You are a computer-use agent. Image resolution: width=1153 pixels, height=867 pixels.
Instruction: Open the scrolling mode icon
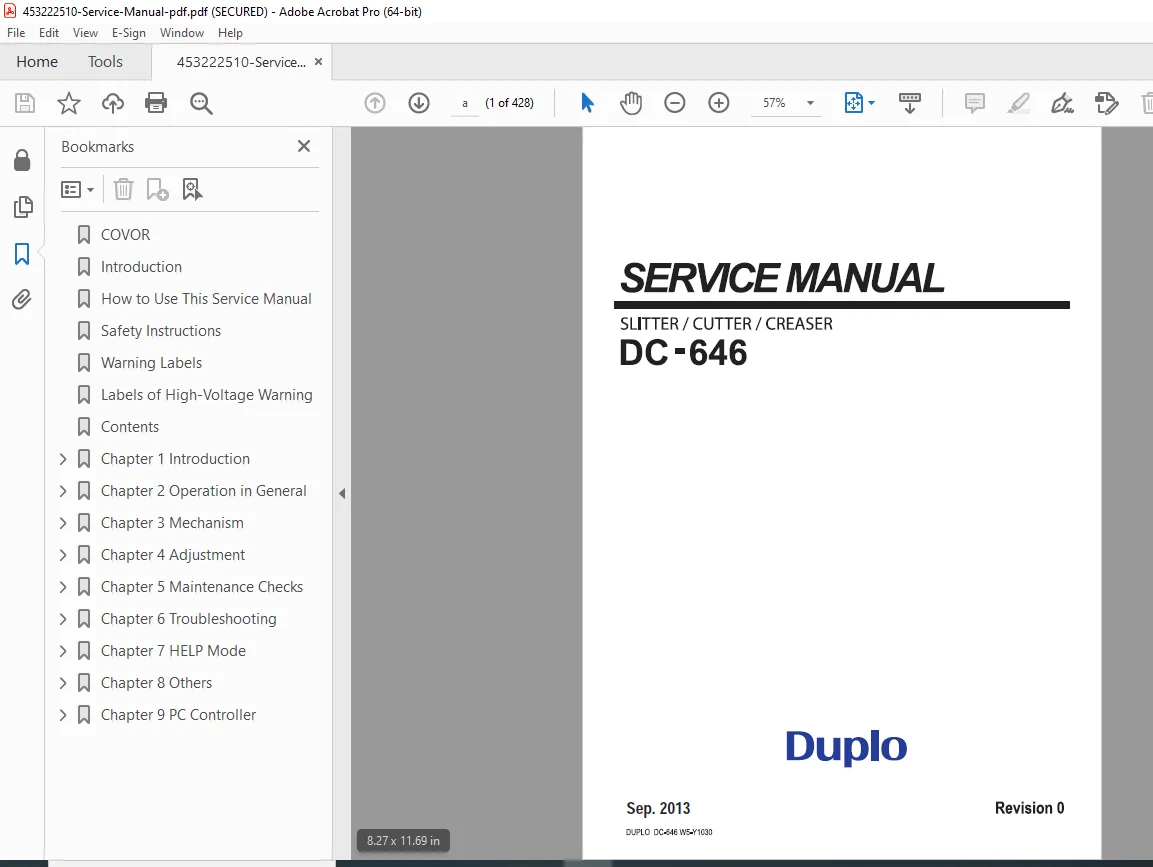(x=910, y=103)
